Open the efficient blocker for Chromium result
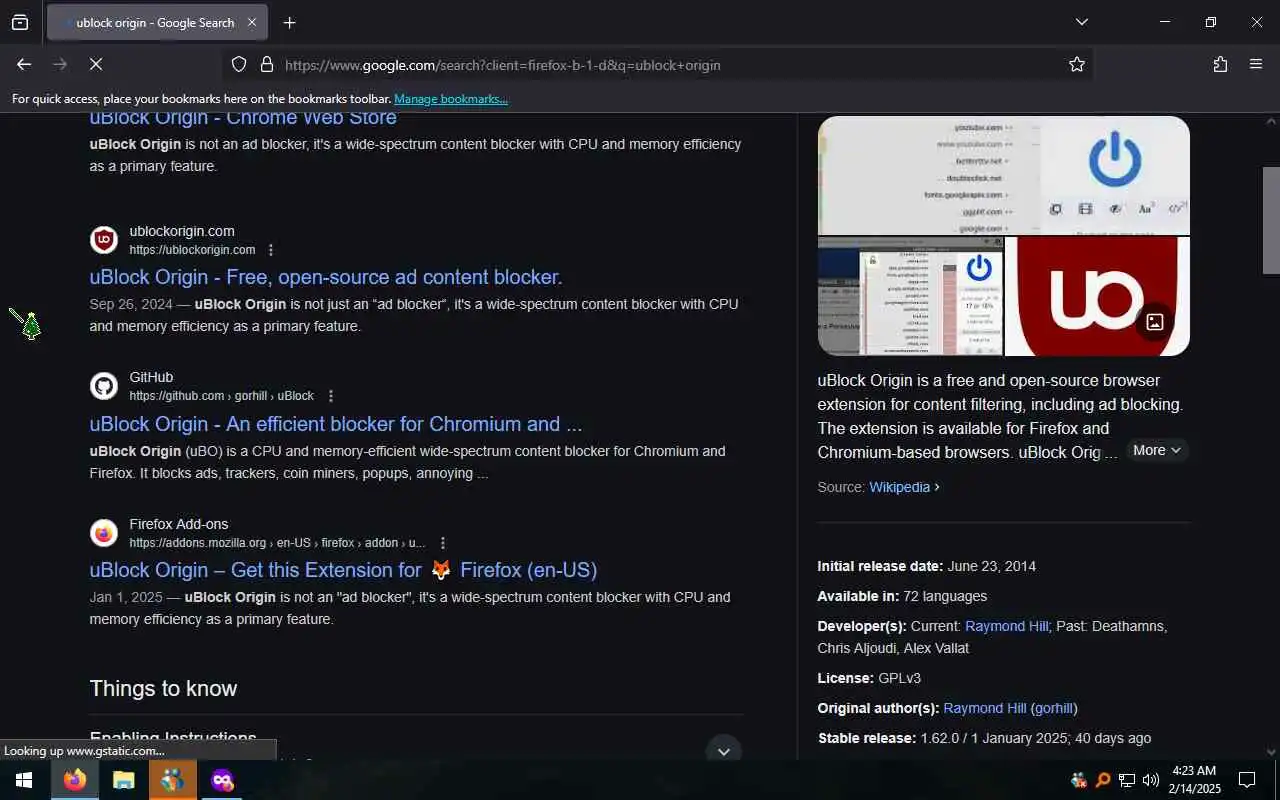This screenshot has width=1280, height=800. 336,424
